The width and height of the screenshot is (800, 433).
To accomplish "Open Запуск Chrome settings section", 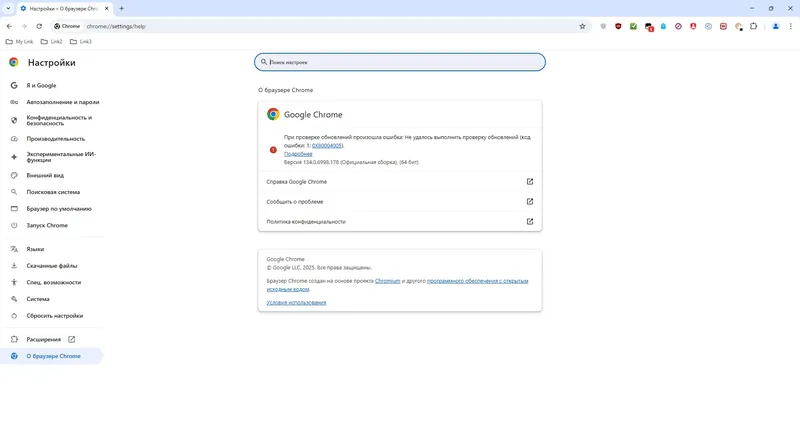I will click(47, 225).
